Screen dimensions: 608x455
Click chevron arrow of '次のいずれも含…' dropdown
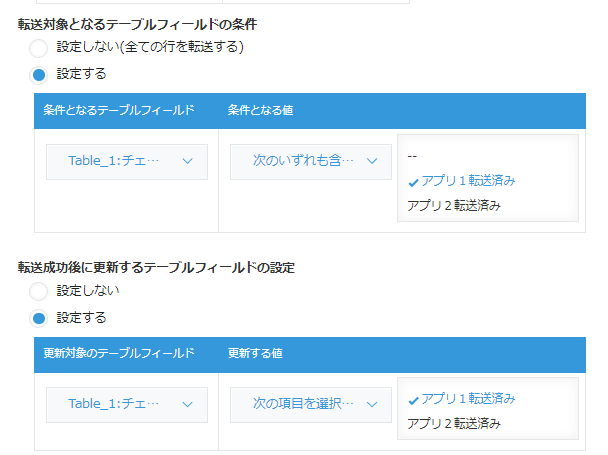pyautogui.click(x=371, y=161)
